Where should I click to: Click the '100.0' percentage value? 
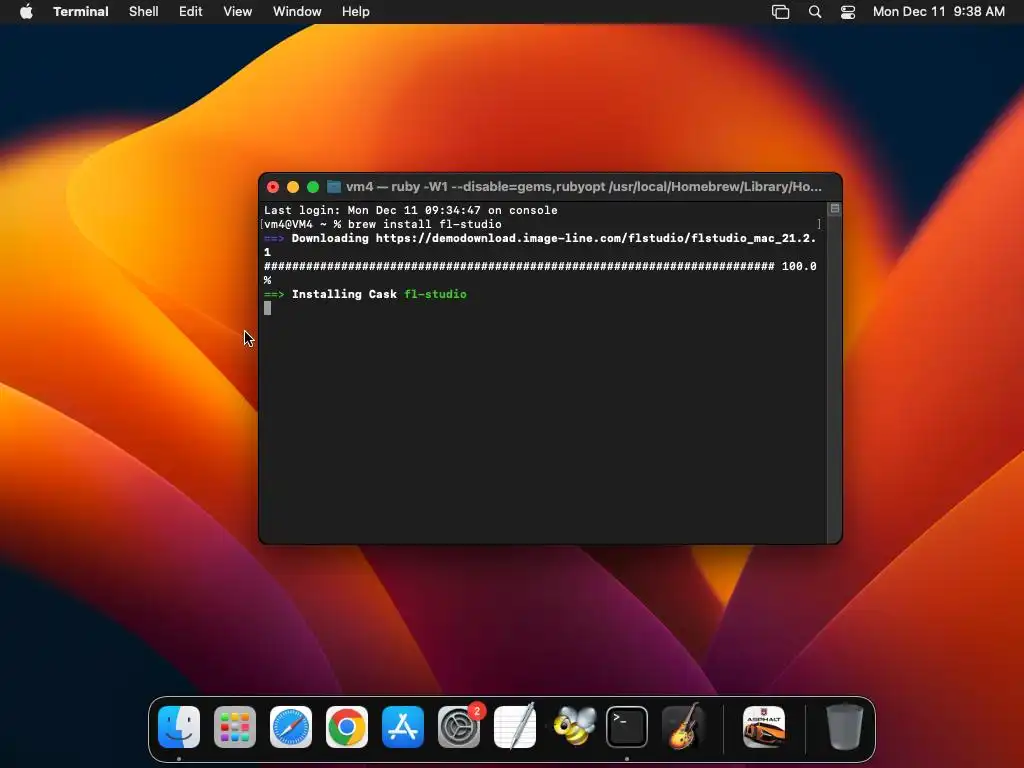click(799, 266)
